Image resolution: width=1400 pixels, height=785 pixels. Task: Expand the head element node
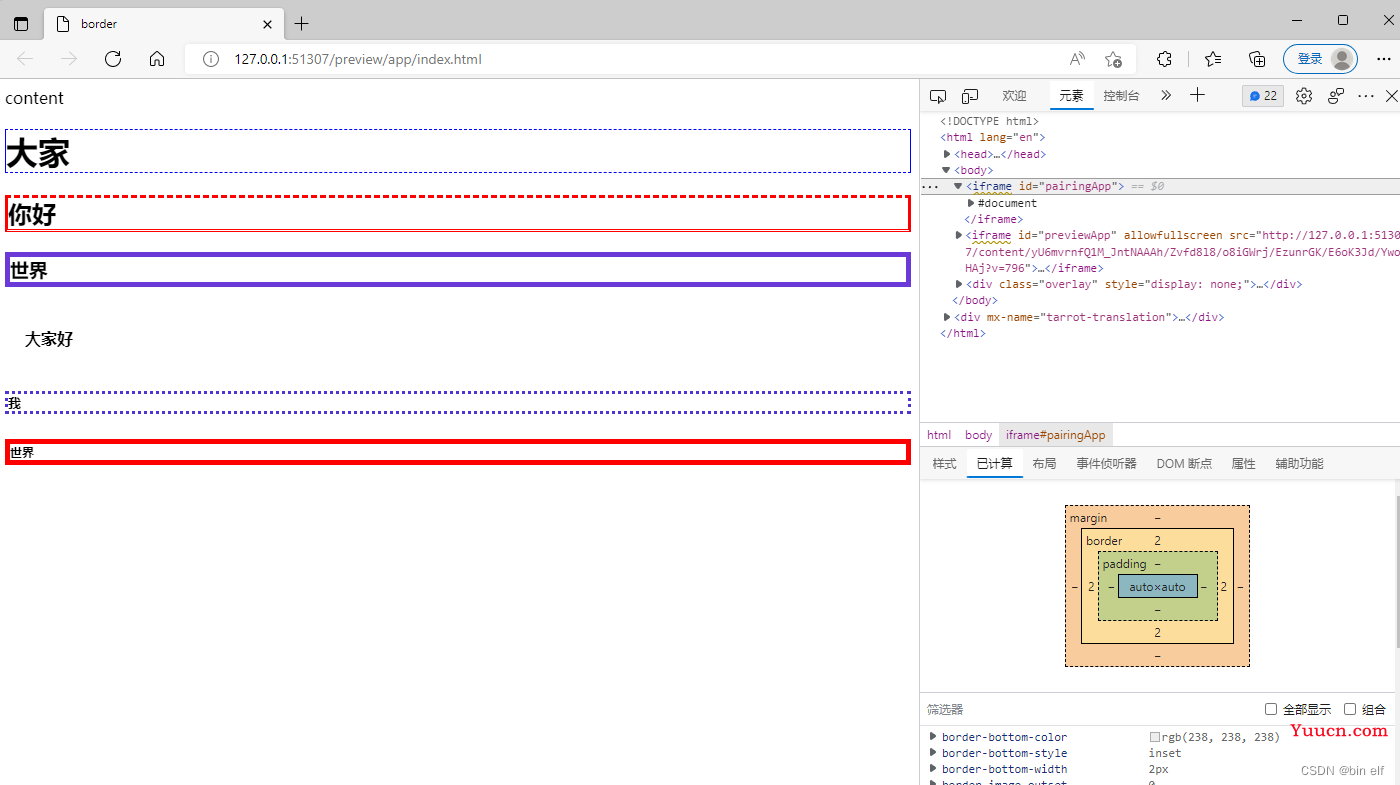click(948, 154)
